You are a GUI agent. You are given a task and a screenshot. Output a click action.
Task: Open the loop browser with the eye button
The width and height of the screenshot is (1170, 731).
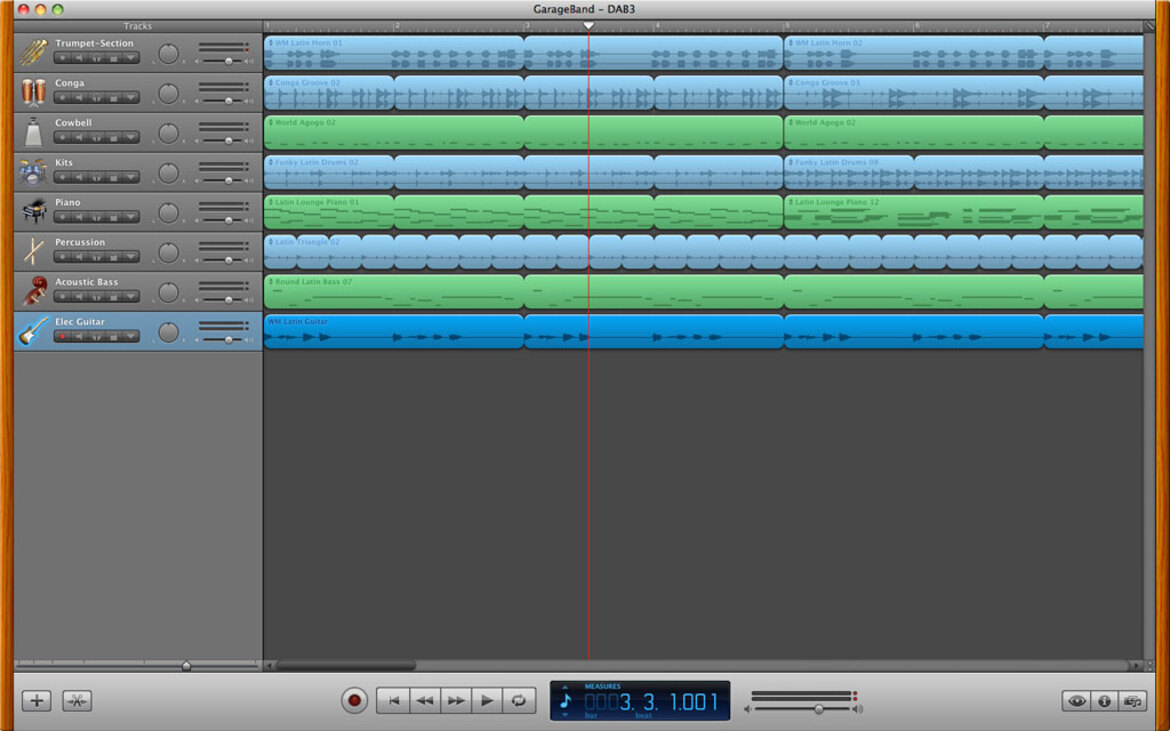(1076, 700)
